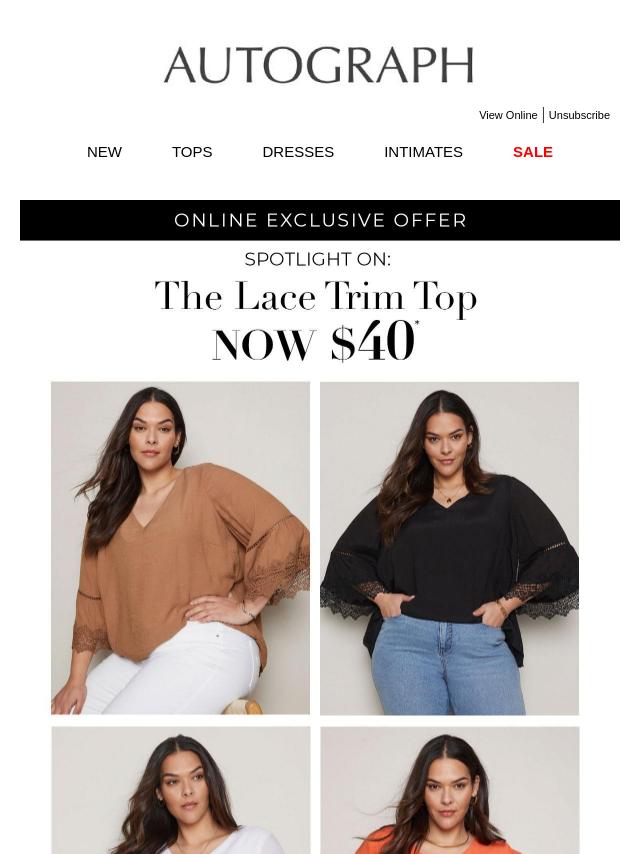Select the DRESSES category
Screen dimensions: 640x854
tap(298, 152)
